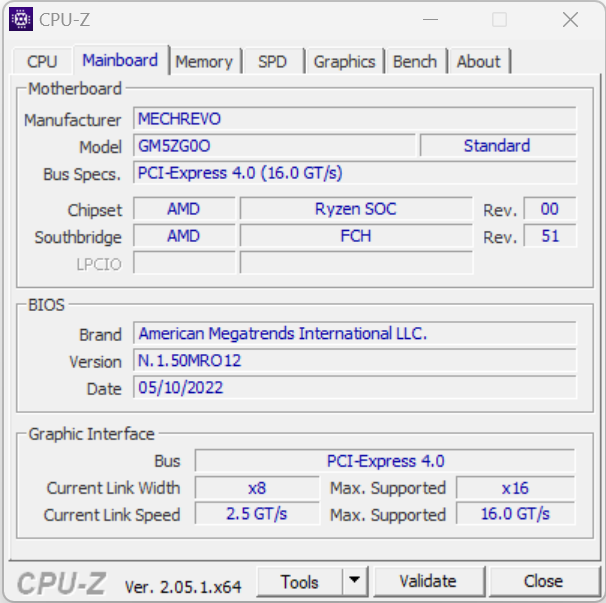Click the Motherboard group label

point(75,89)
